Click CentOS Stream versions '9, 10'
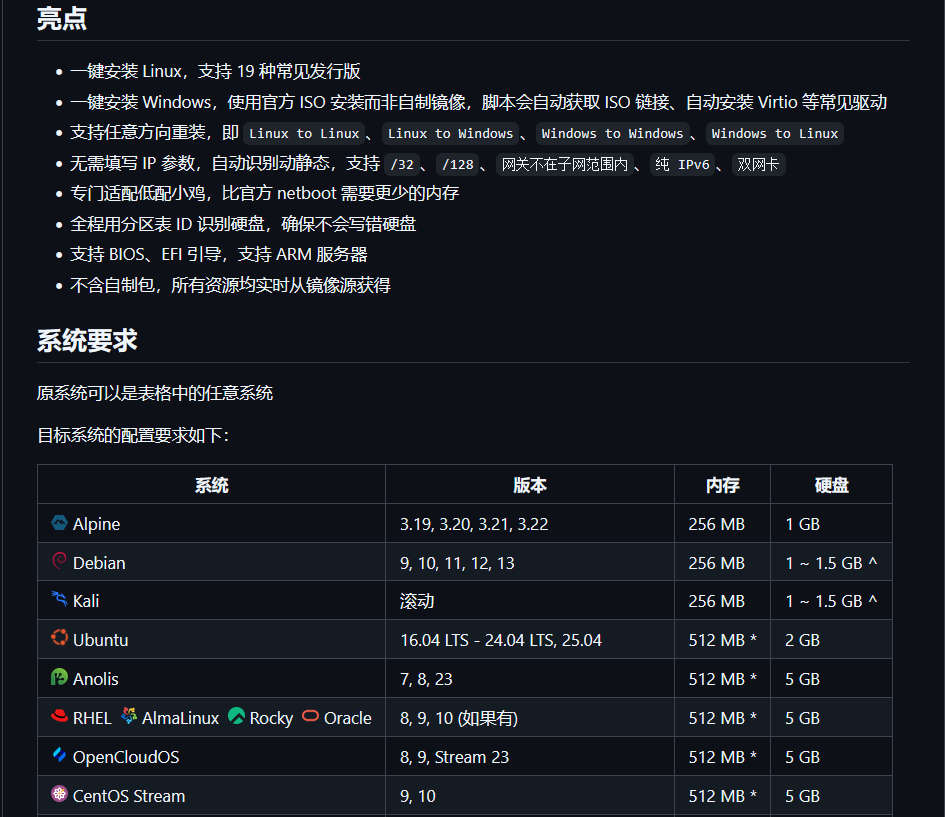Viewport: 945px width, 817px height. click(x=418, y=796)
